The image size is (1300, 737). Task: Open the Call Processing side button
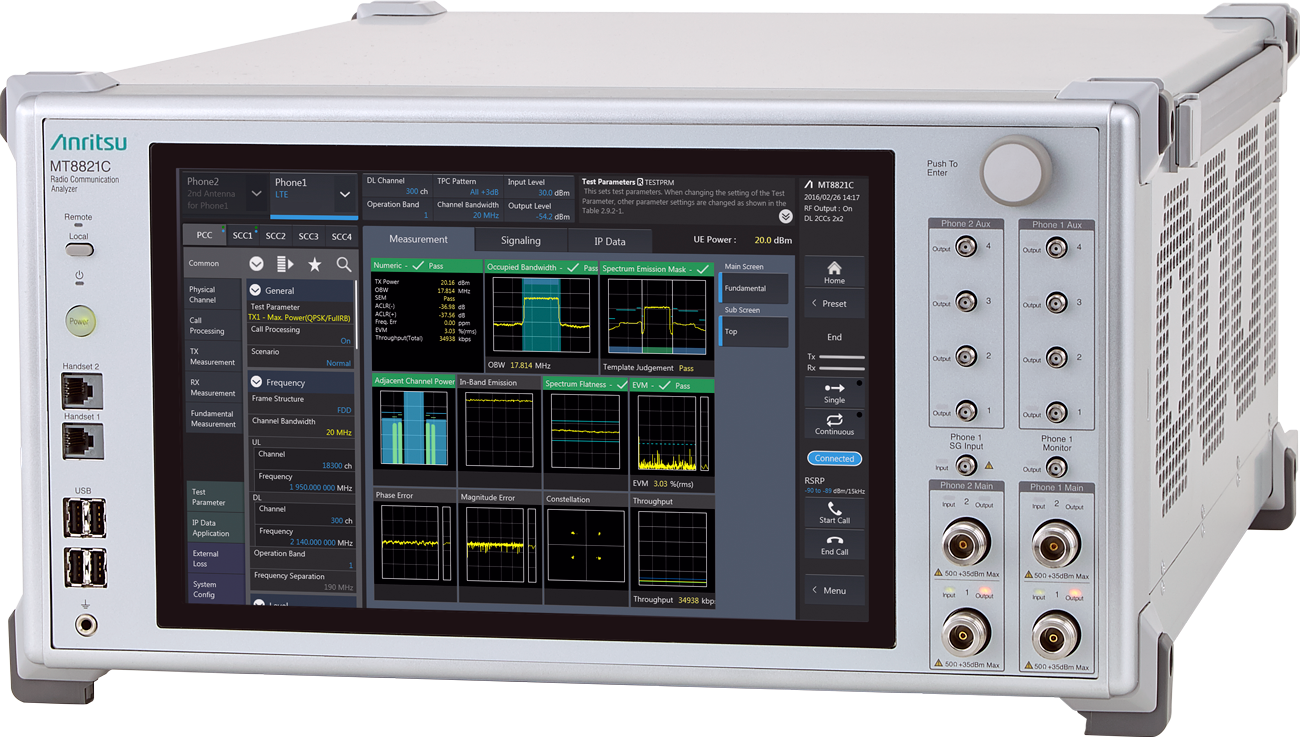tap(213, 325)
